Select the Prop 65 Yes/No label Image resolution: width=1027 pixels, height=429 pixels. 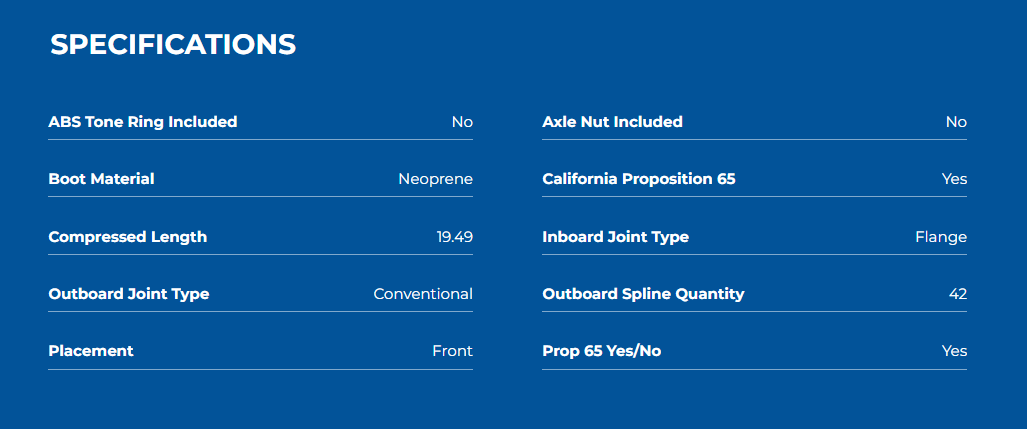[602, 351]
